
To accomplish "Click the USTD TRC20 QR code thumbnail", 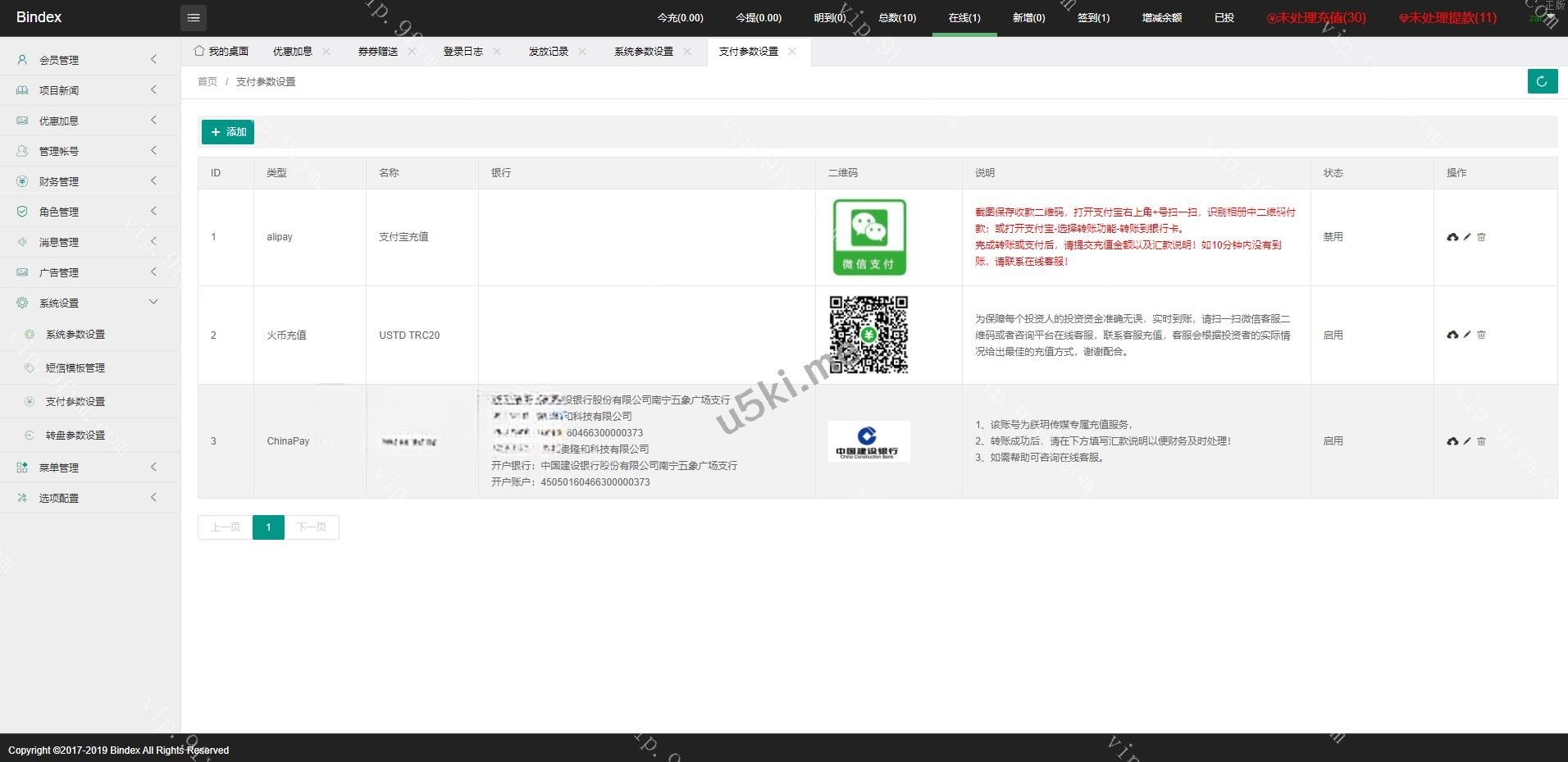I will click(868, 335).
